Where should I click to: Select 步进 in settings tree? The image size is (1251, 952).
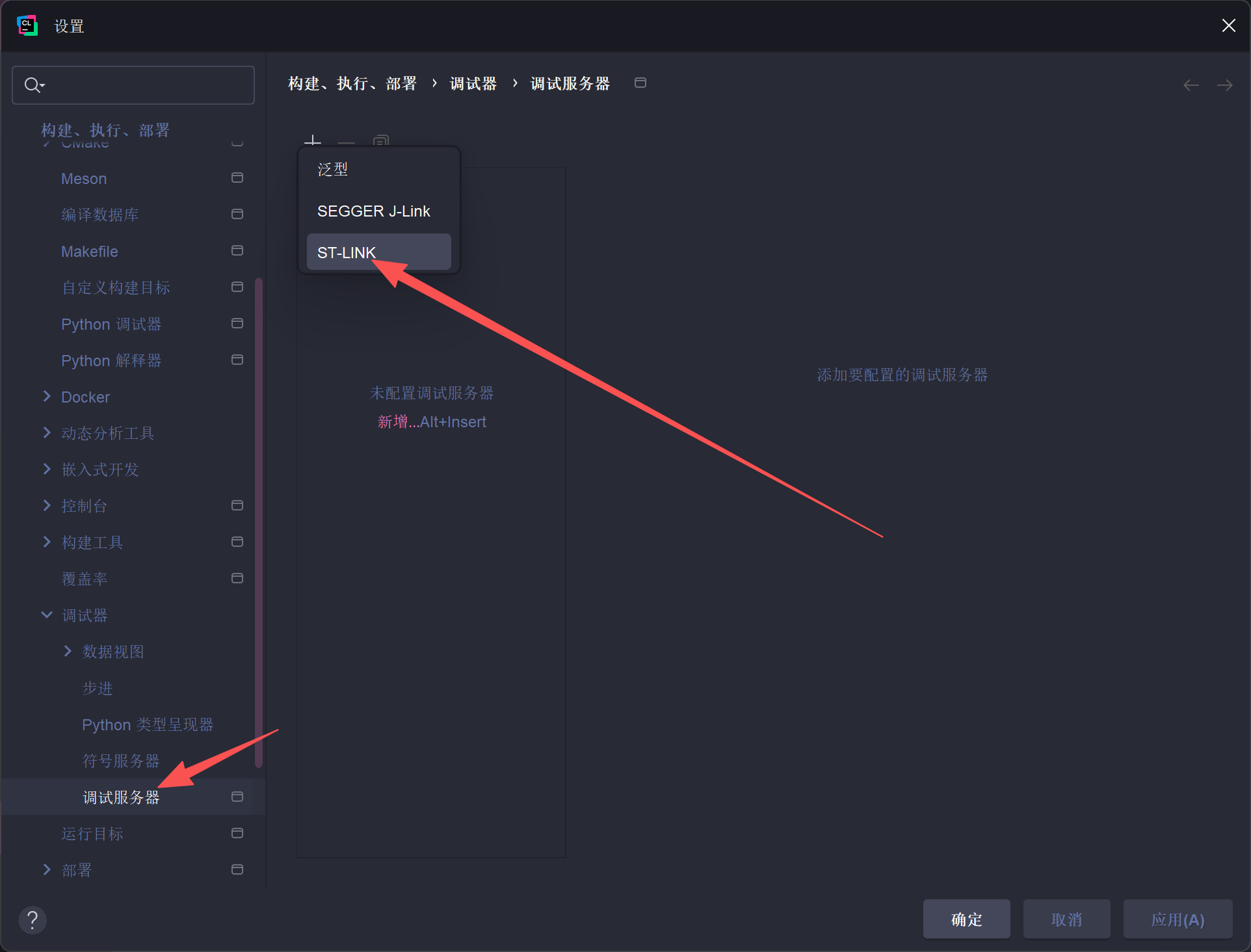coord(98,689)
